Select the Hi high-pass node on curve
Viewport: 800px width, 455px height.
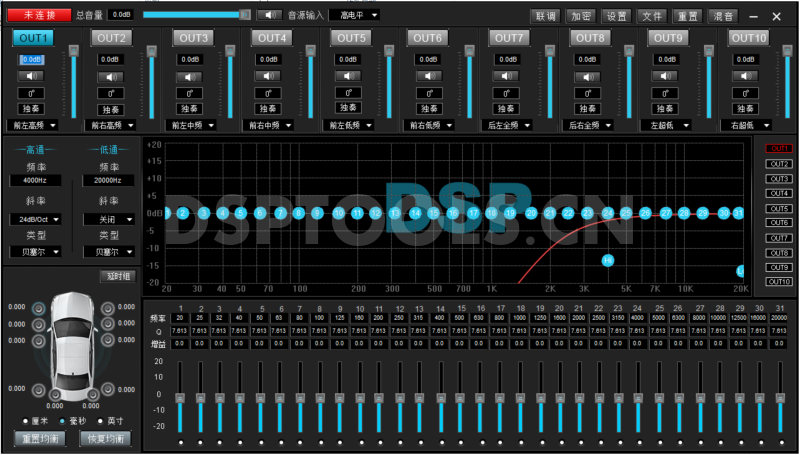click(608, 260)
